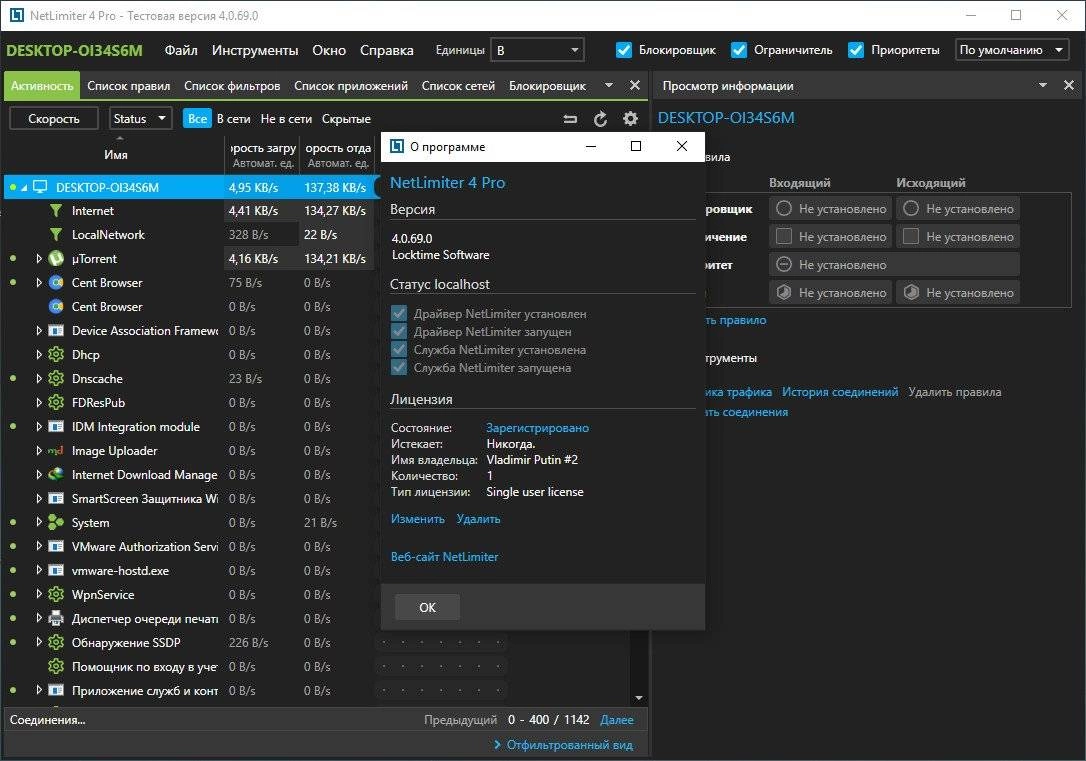The height and width of the screenshot is (761, 1086).
Task: Toggle the Ограничитель checkbox
Action: 739,50
